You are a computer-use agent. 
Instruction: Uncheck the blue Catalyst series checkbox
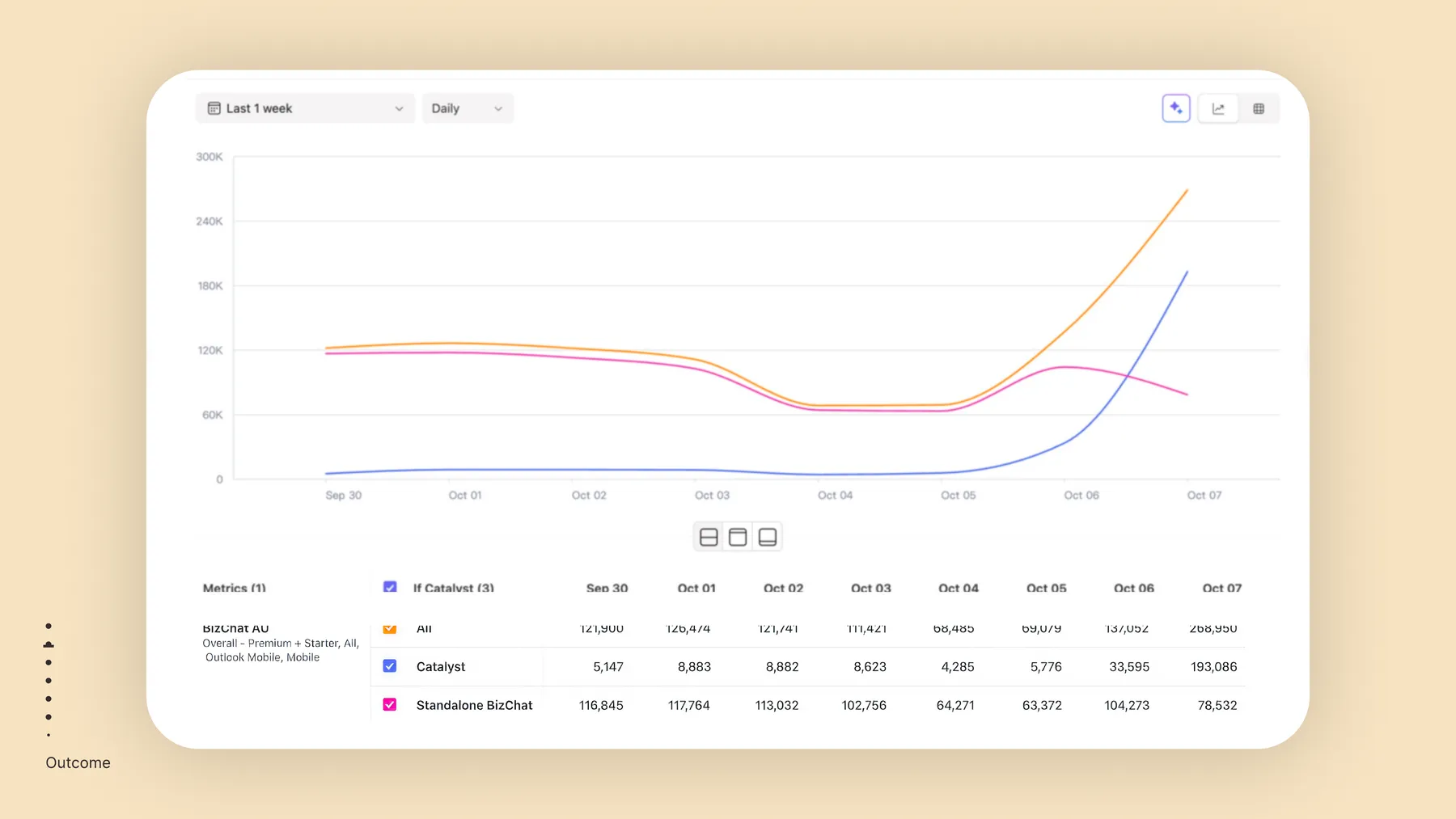(x=390, y=666)
